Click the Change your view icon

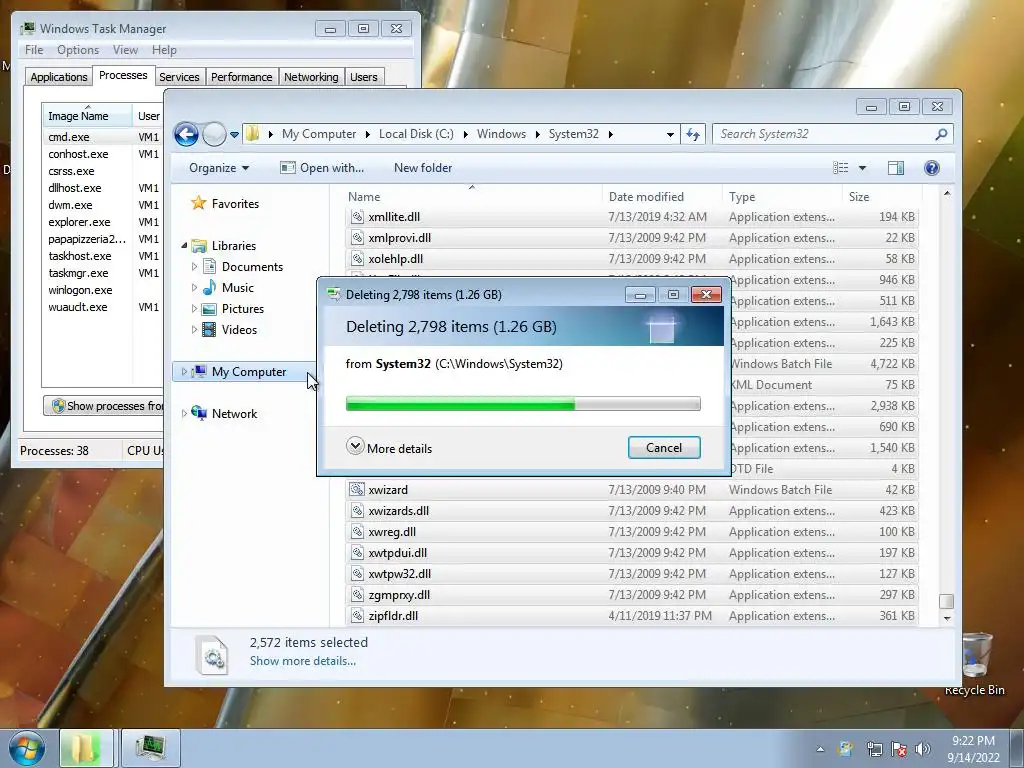840,168
